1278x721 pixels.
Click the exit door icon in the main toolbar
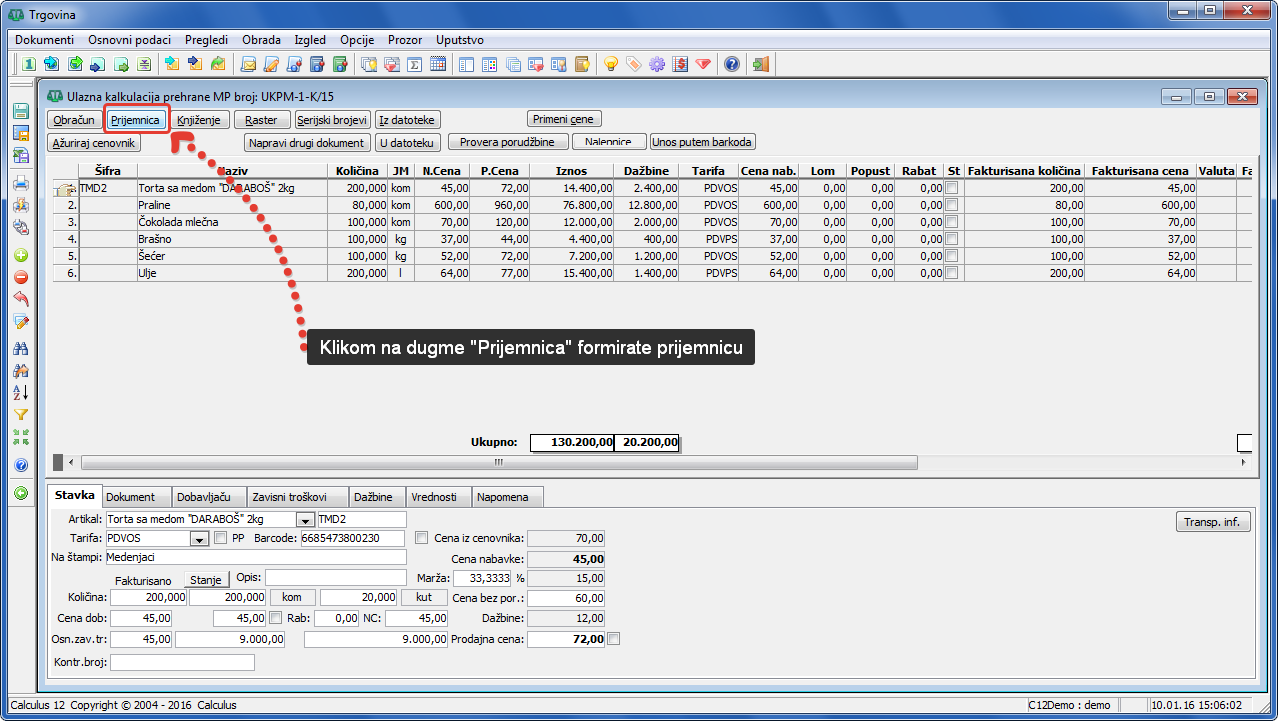(761, 64)
